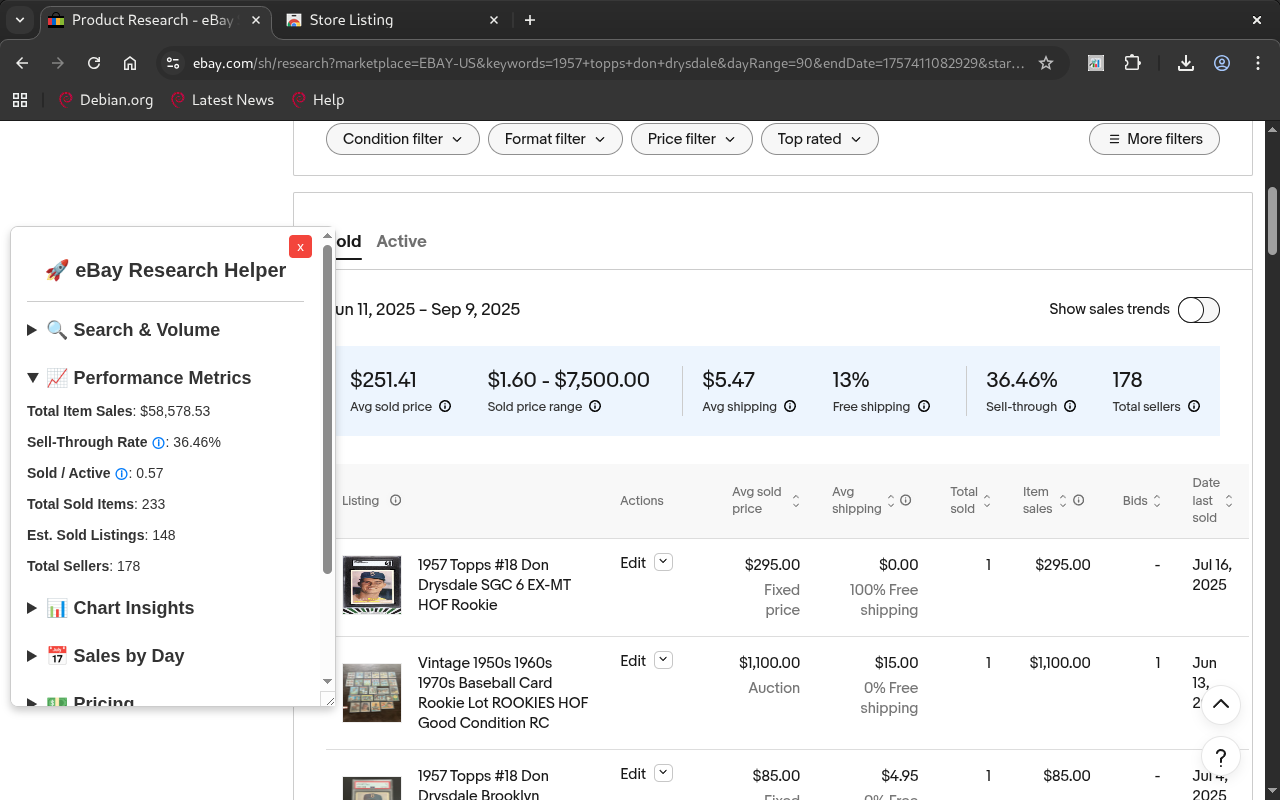1280x800 pixels.
Task: Click info icon for Total sellers summary
Action: (x=1194, y=407)
